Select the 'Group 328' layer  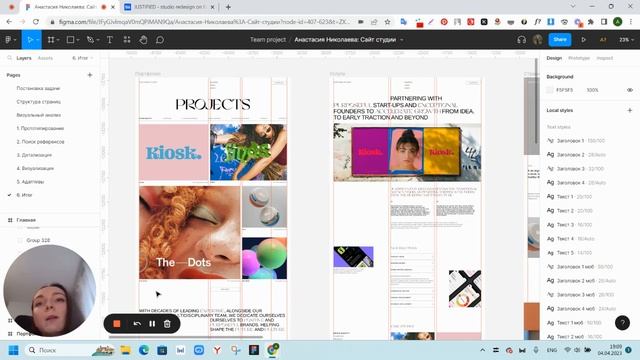[38, 240]
